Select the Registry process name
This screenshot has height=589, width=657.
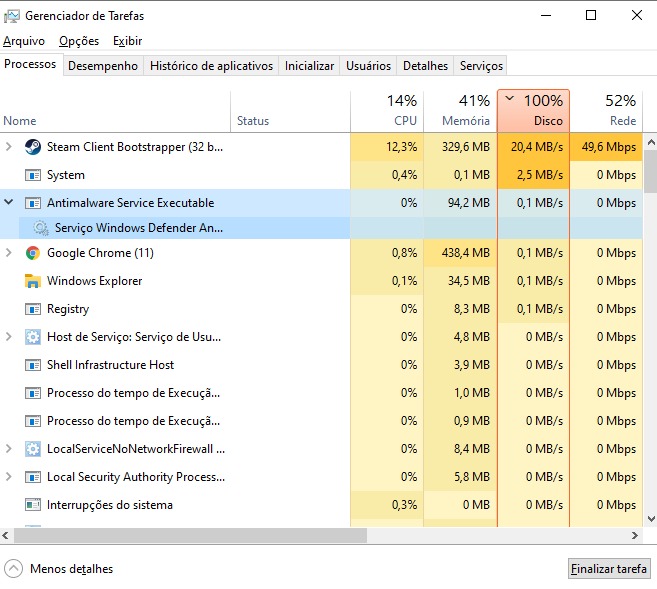coord(68,309)
